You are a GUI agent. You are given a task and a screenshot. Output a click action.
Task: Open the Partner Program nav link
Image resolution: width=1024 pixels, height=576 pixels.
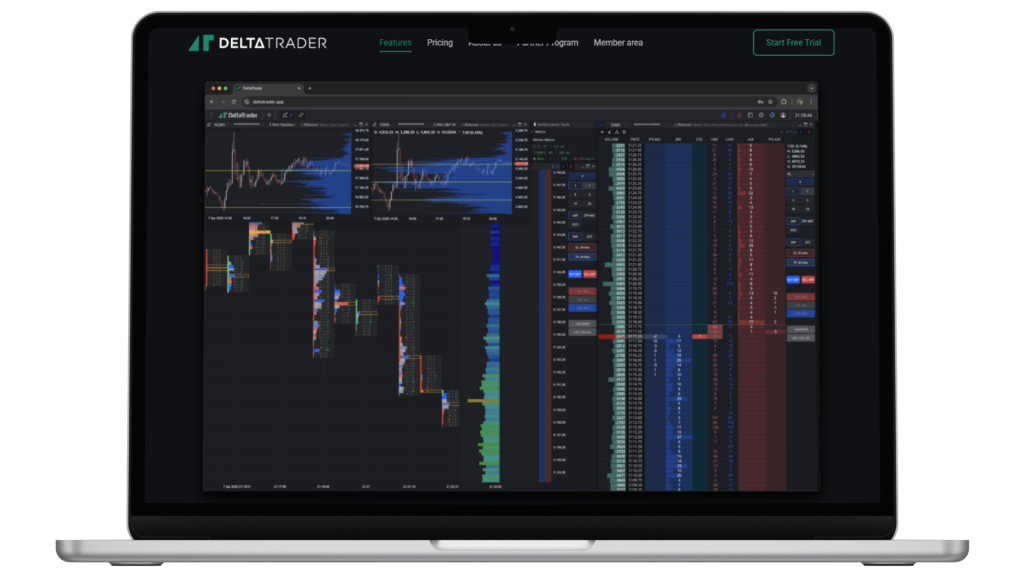[x=547, y=43]
